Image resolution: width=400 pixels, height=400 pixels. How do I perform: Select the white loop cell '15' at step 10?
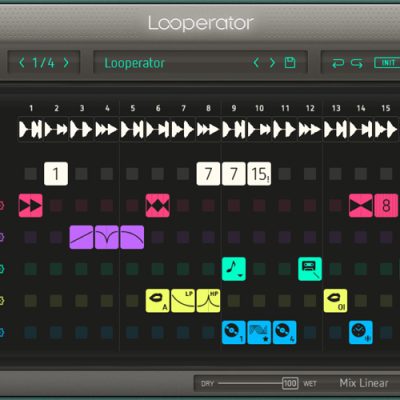pyautogui.click(x=259, y=174)
